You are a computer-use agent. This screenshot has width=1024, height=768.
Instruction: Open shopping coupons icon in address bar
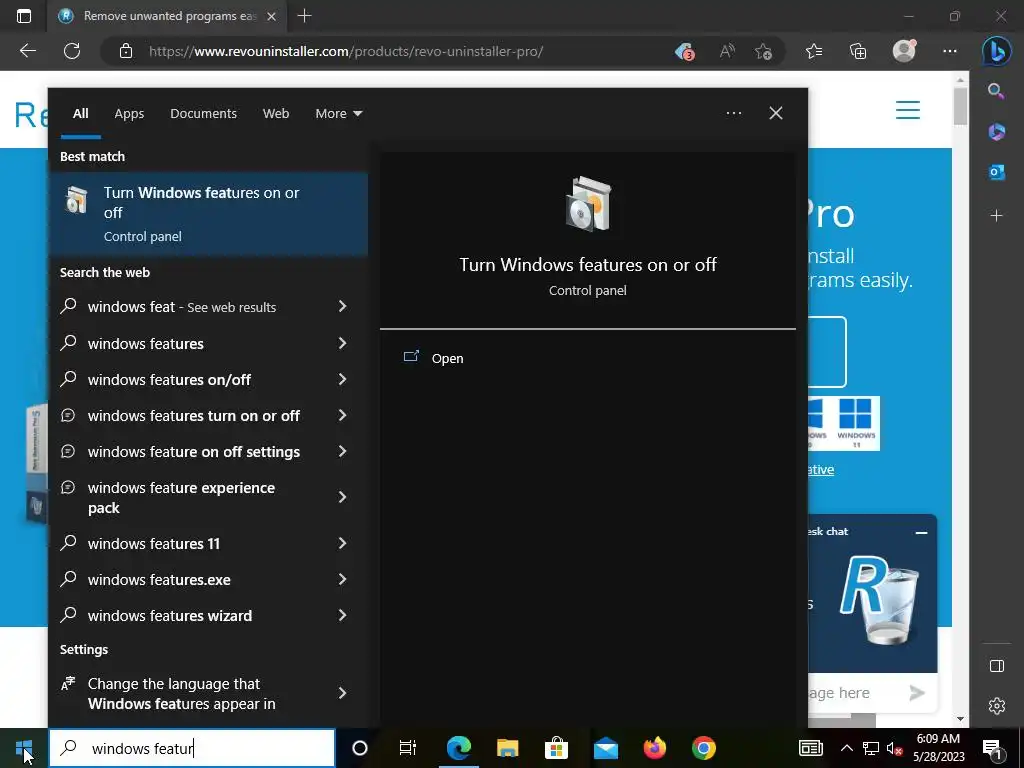[x=684, y=51]
